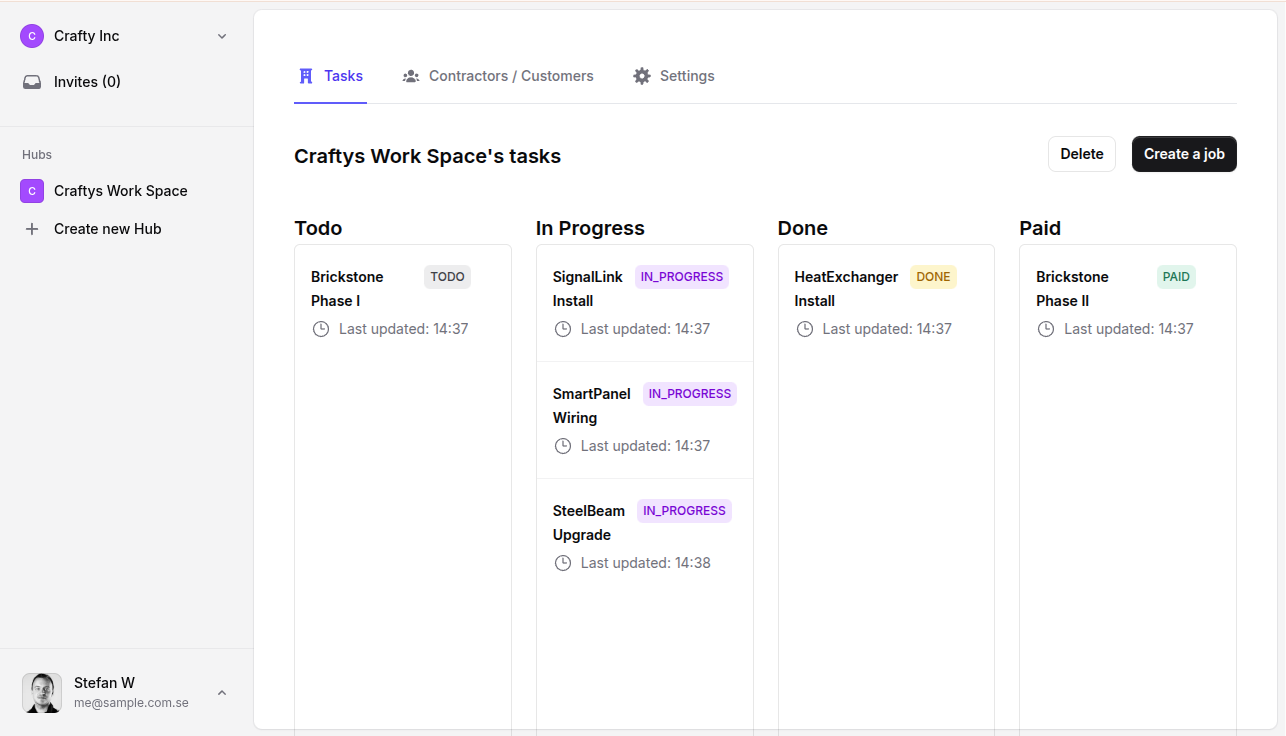Expand the Crafty Inc organization dropdown

coord(221,35)
